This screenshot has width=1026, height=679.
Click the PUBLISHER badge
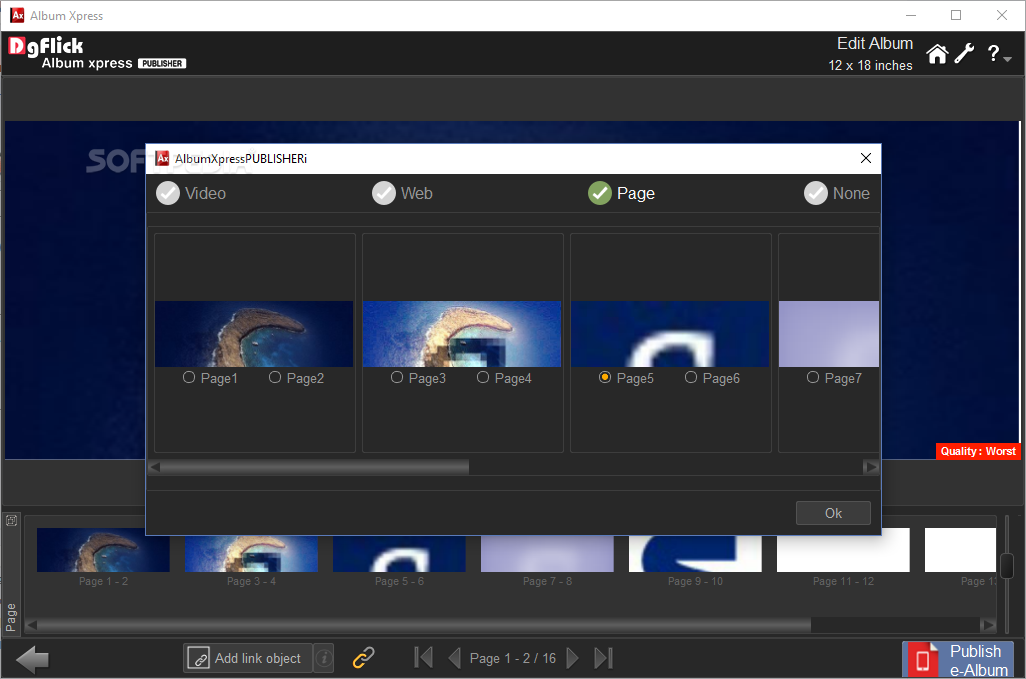tap(162, 63)
